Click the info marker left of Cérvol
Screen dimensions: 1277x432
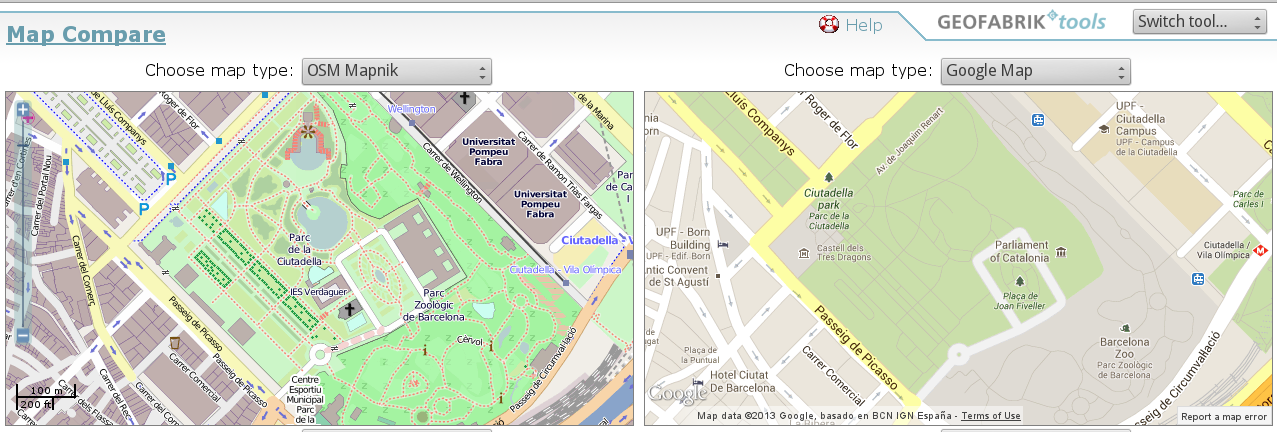[427, 350]
